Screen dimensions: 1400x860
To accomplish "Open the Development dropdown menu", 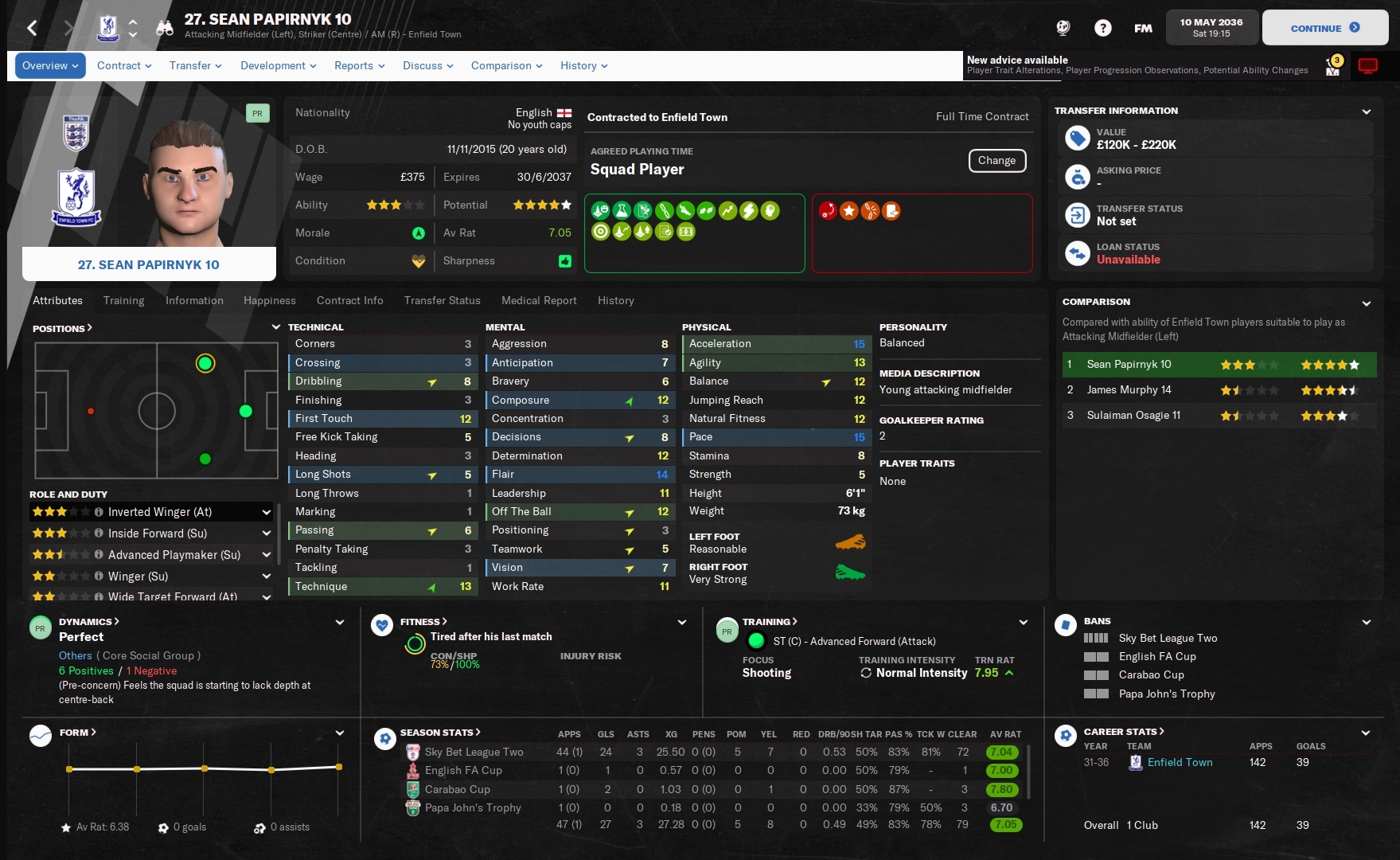I will coord(278,66).
